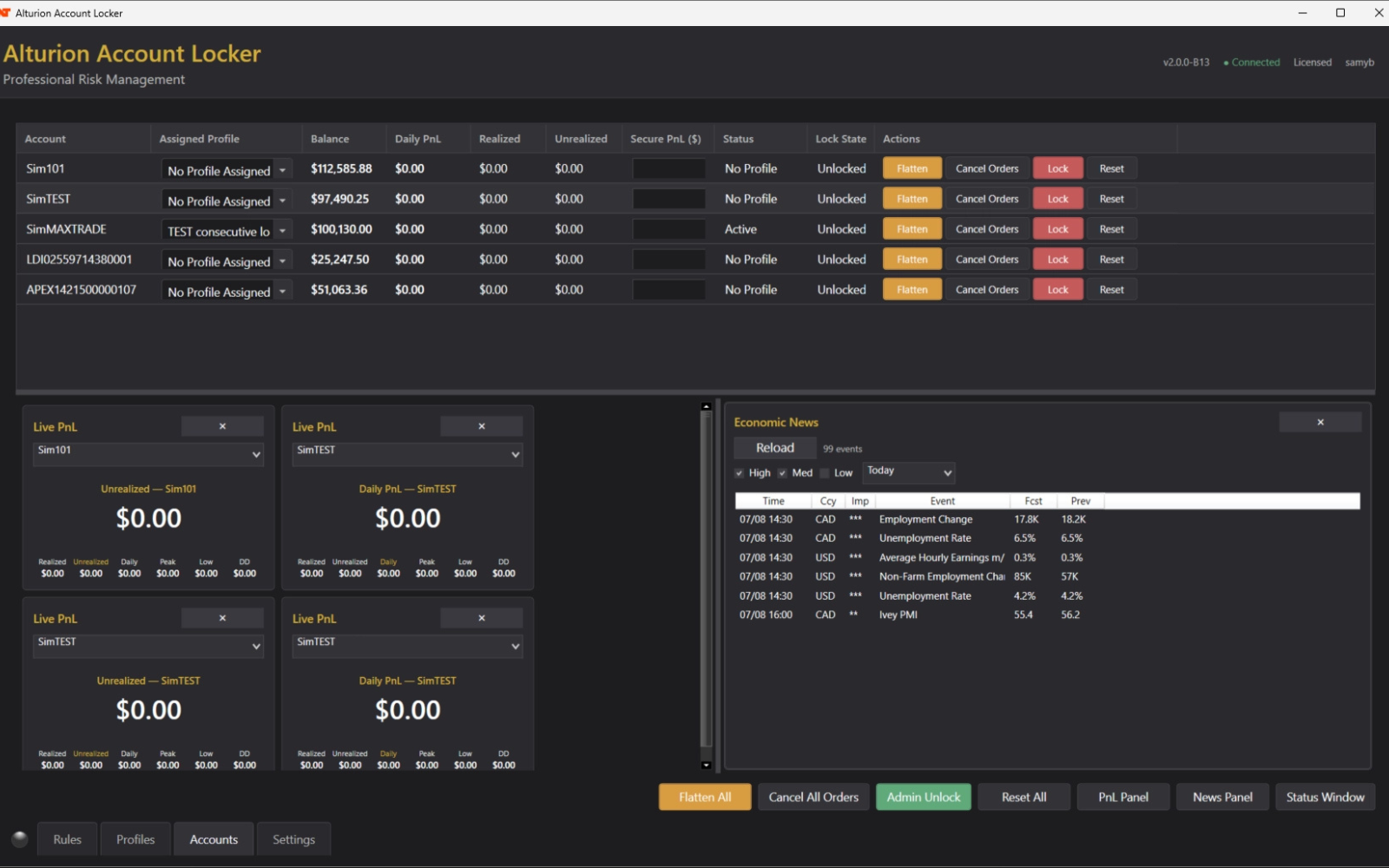This screenshot has height=868, width=1389.
Task: Click the Average Hourly Earnings event row
Action: click(1047, 557)
